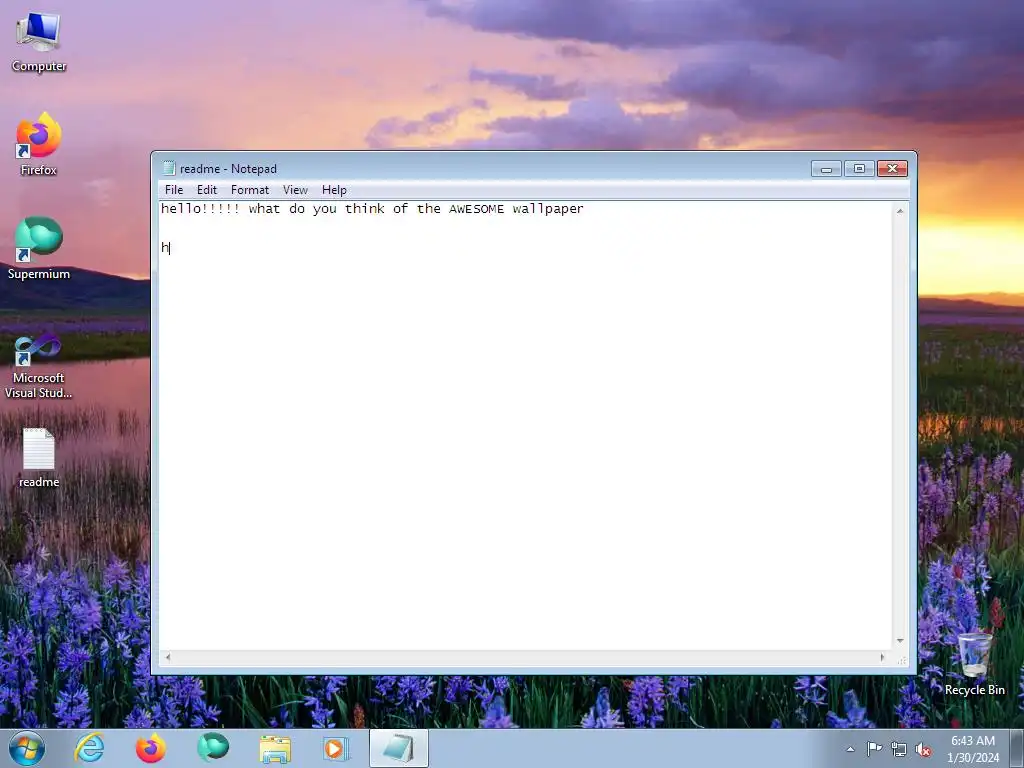Select the Firefox desktop shortcut

[39, 144]
